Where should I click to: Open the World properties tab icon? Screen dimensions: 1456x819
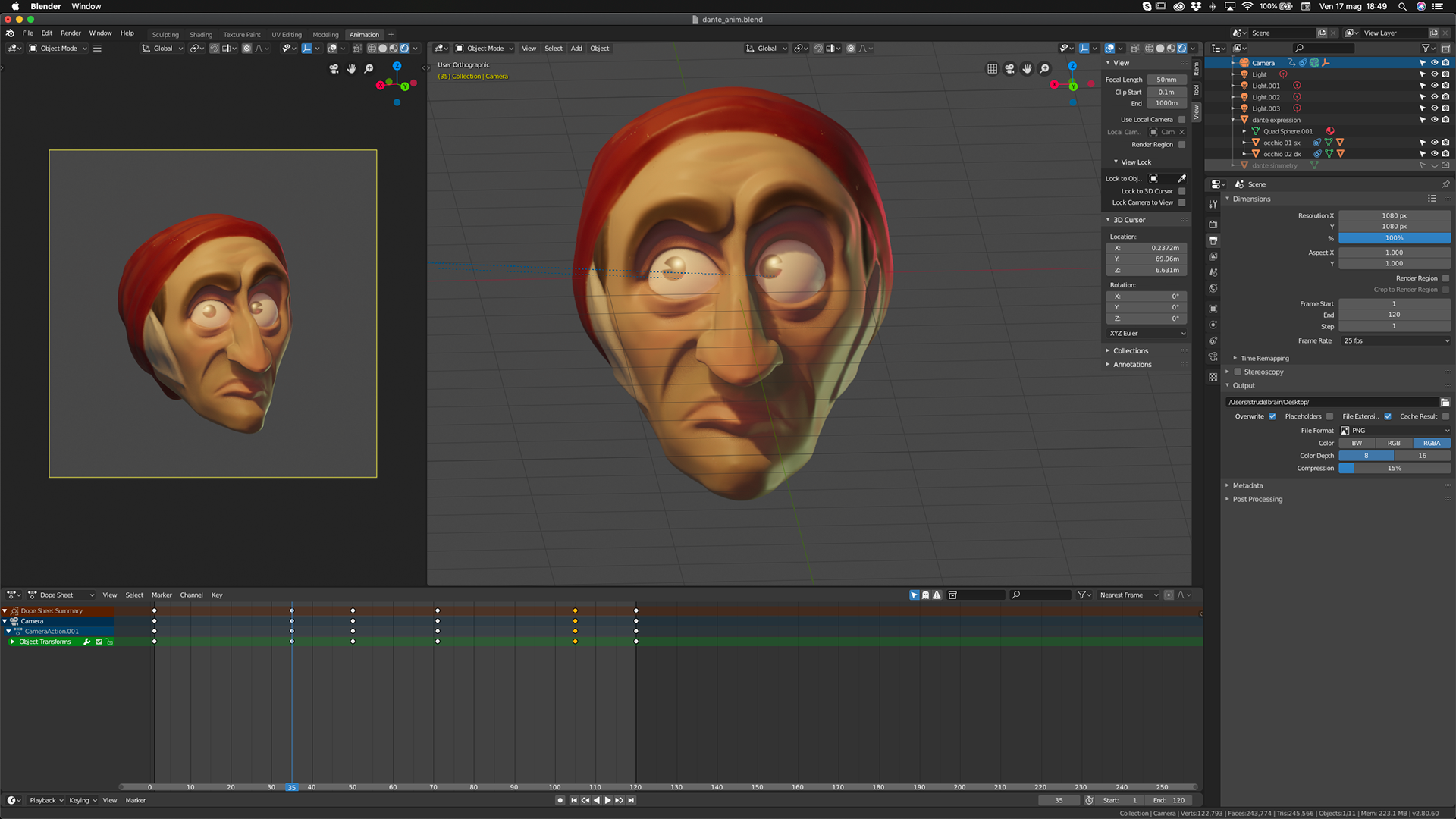point(1213,289)
